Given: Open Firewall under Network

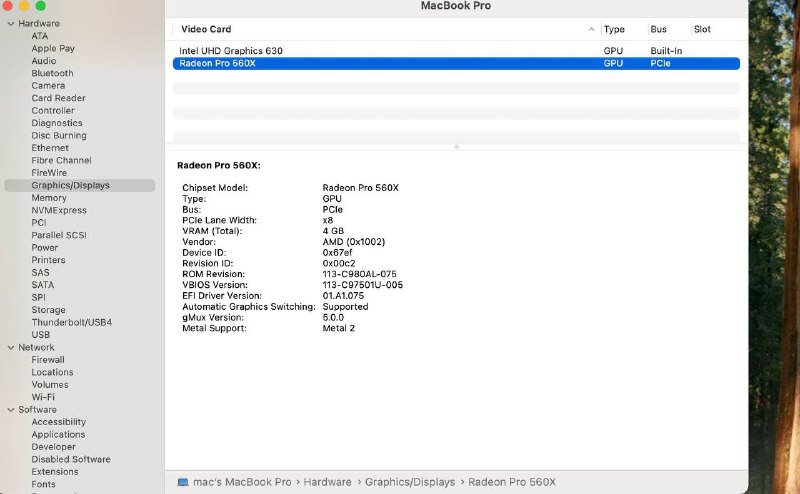Looking at the screenshot, I should click(x=48, y=360).
